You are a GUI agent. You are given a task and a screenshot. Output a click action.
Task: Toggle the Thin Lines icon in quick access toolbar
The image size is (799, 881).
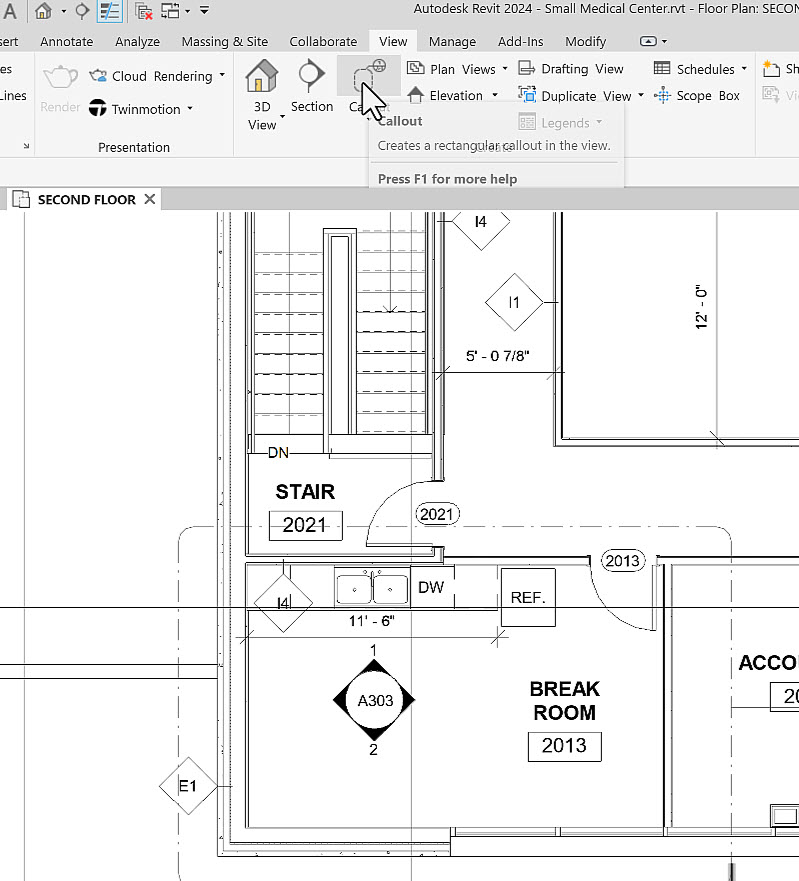point(110,11)
